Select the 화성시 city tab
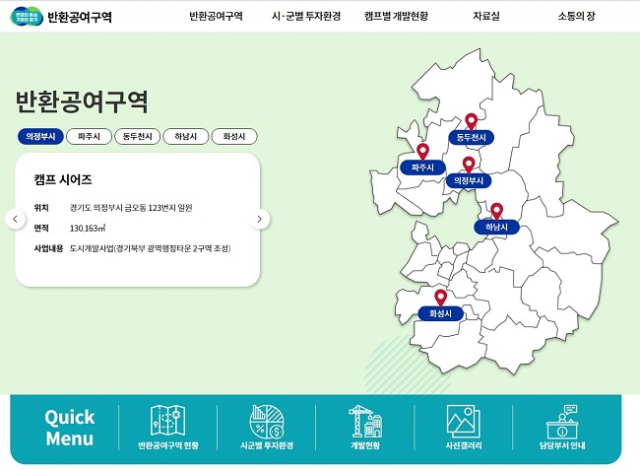 pos(234,136)
